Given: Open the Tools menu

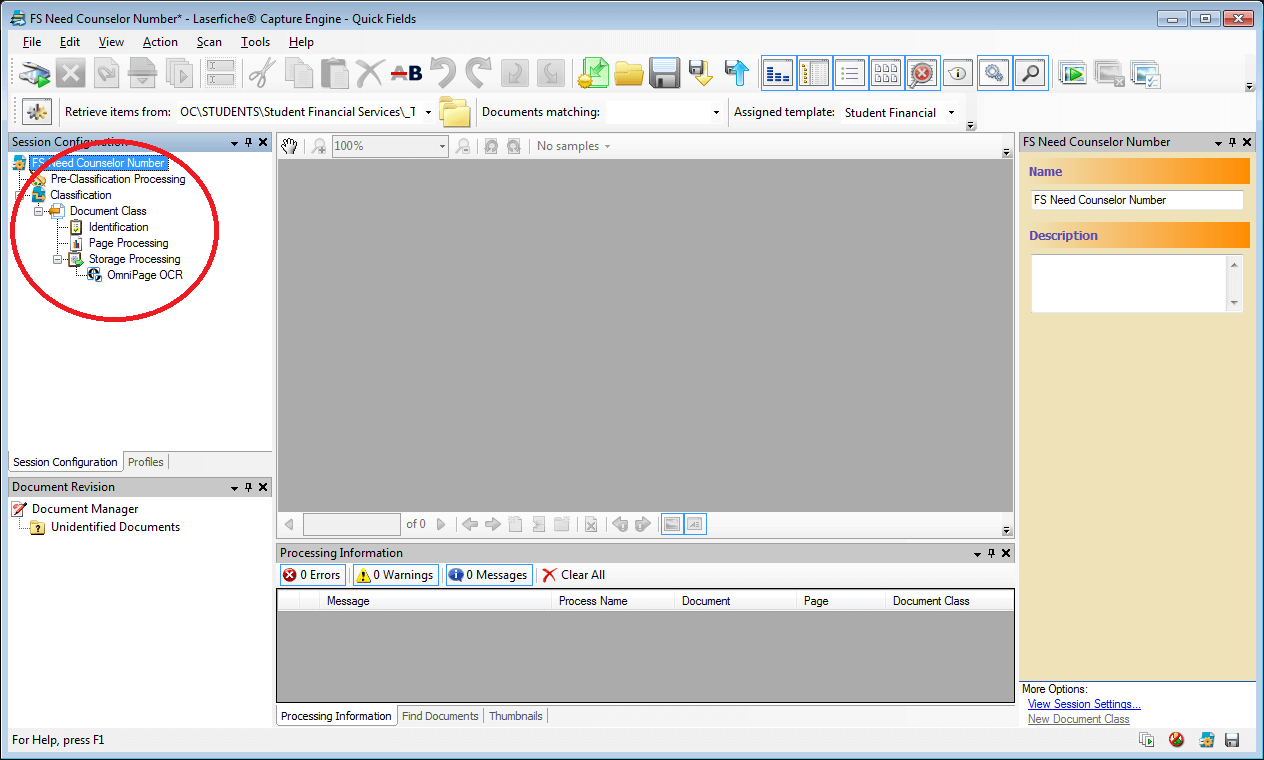Looking at the screenshot, I should click(255, 42).
